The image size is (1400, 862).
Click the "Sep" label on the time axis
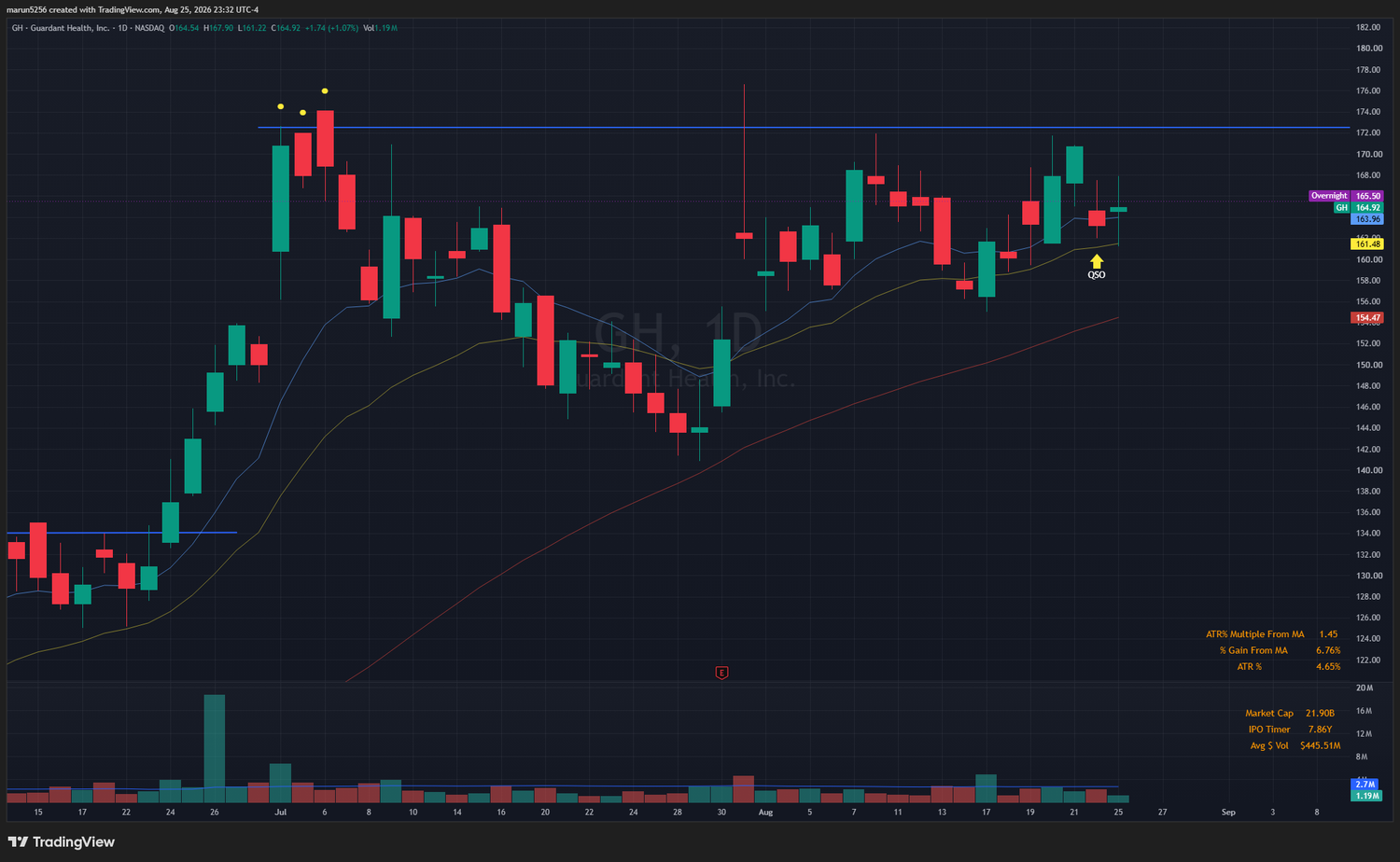(x=1228, y=813)
